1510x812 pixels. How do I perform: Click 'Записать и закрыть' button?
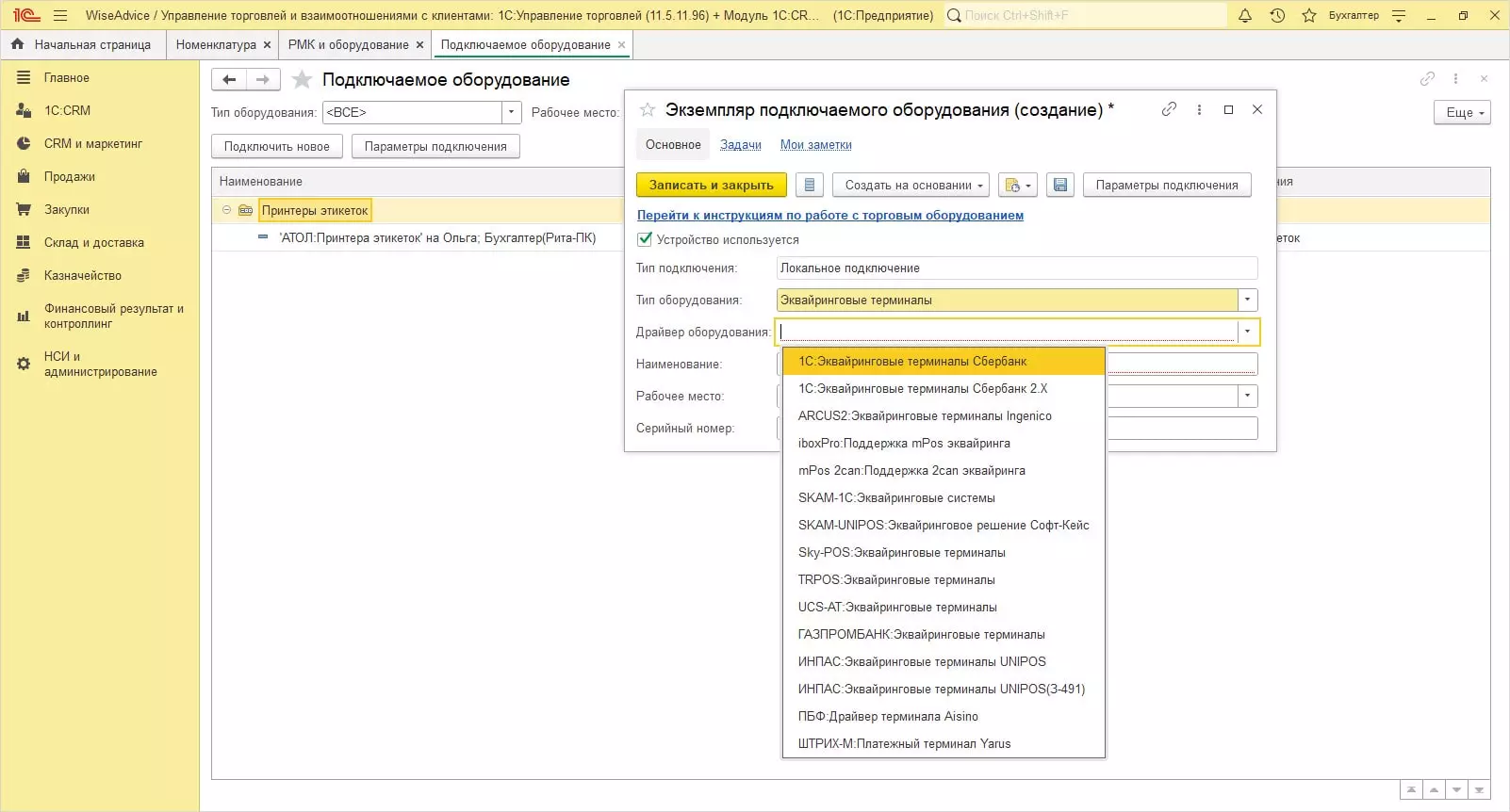pyautogui.click(x=711, y=186)
